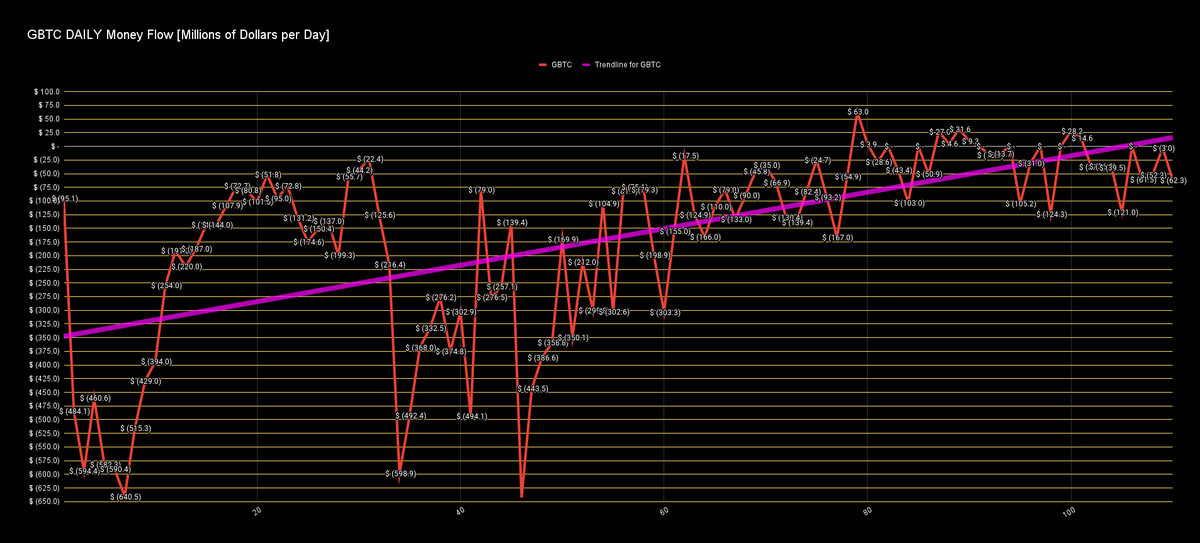This screenshot has width=1200, height=543.
Task: Click the '$ (167.0)' data label
Action: point(838,238)
